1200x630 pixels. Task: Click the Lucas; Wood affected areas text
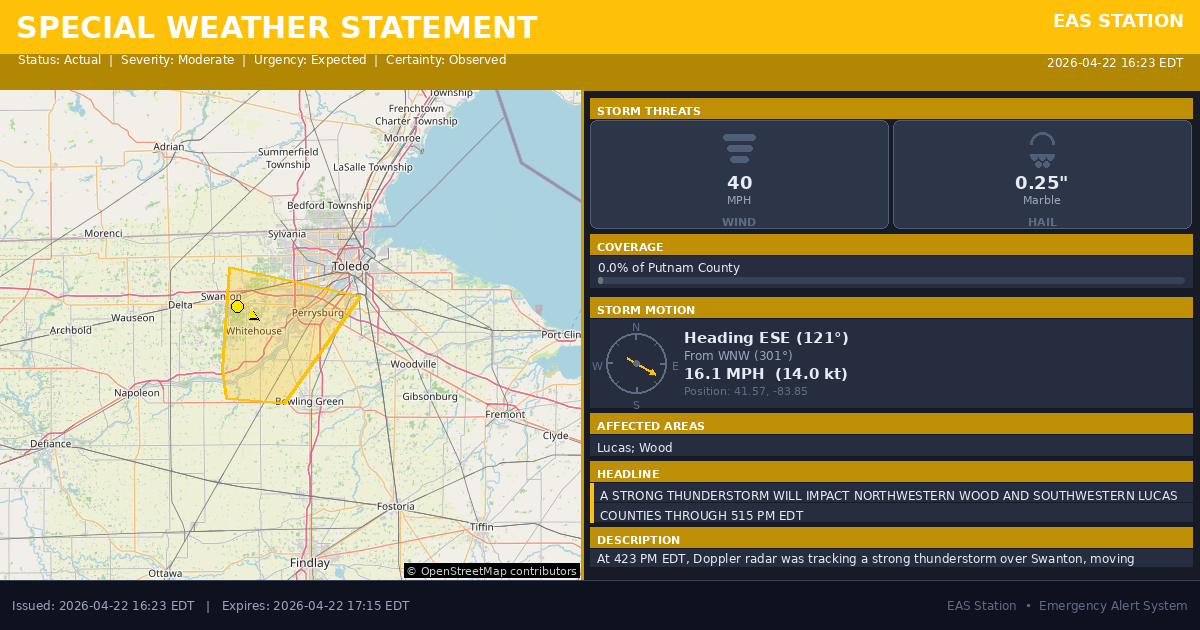point(635,448)
